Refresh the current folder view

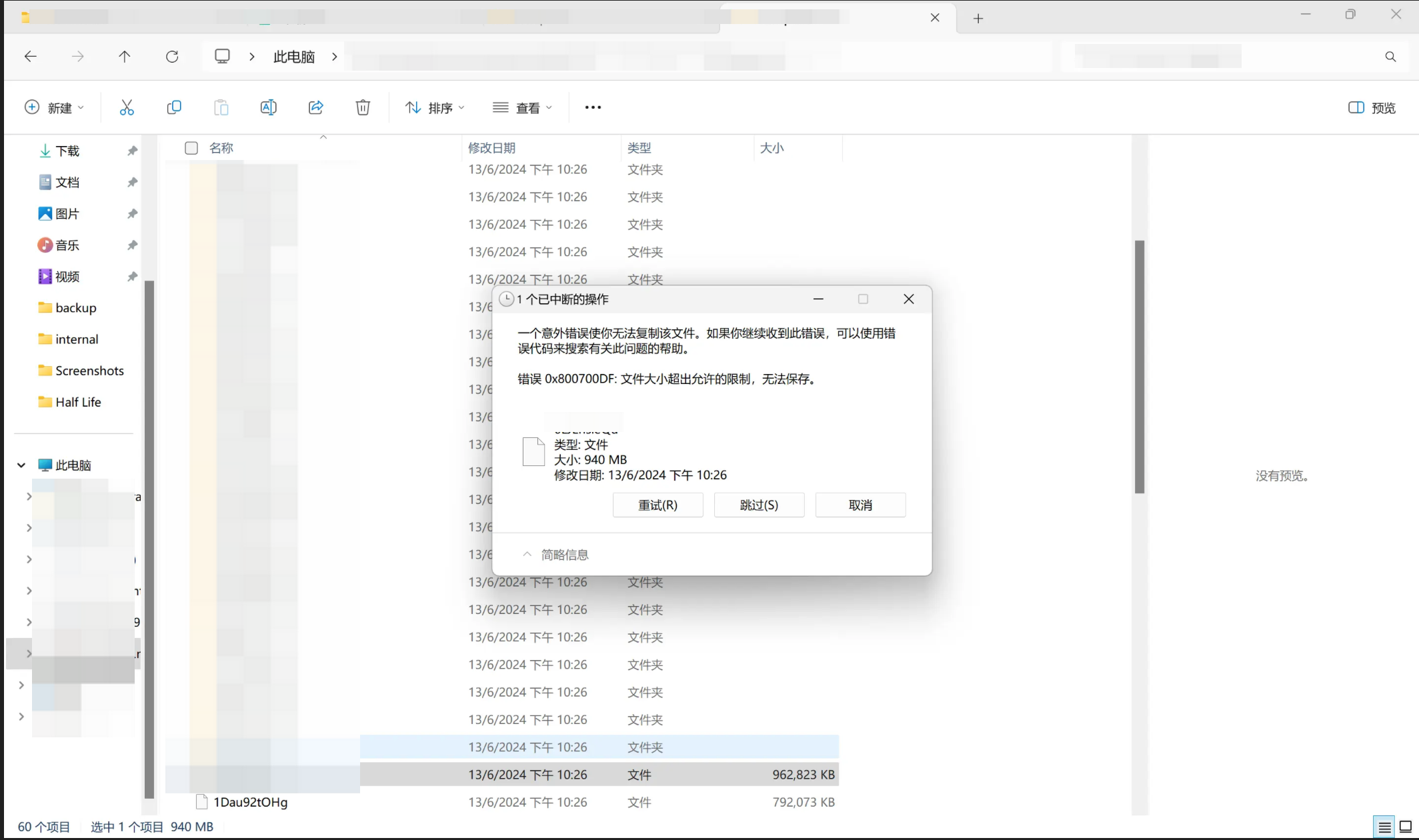point(172,56)
